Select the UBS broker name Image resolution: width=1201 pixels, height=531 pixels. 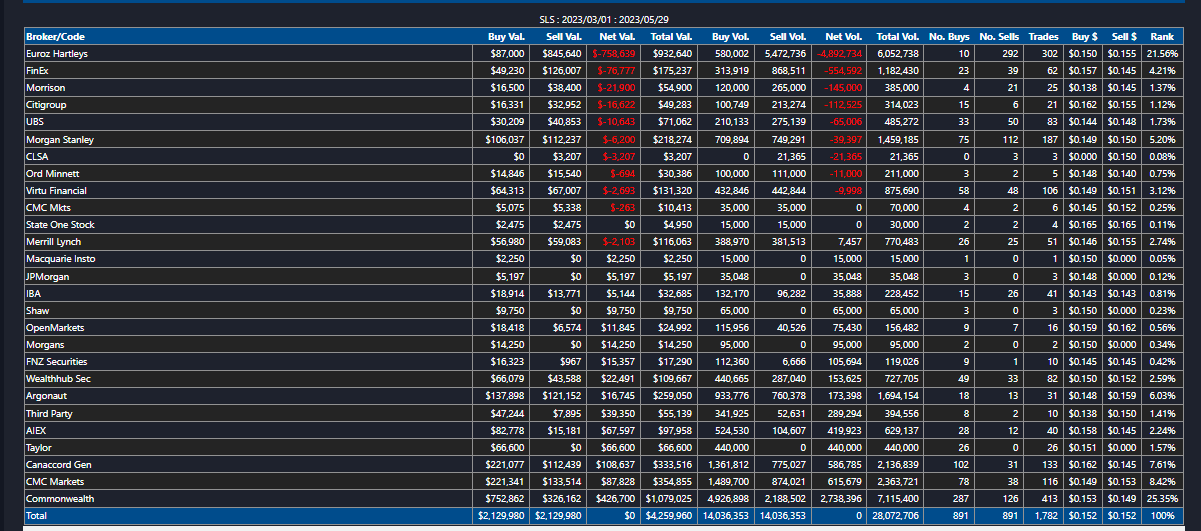pyautogui.click(x=34, y=122)
